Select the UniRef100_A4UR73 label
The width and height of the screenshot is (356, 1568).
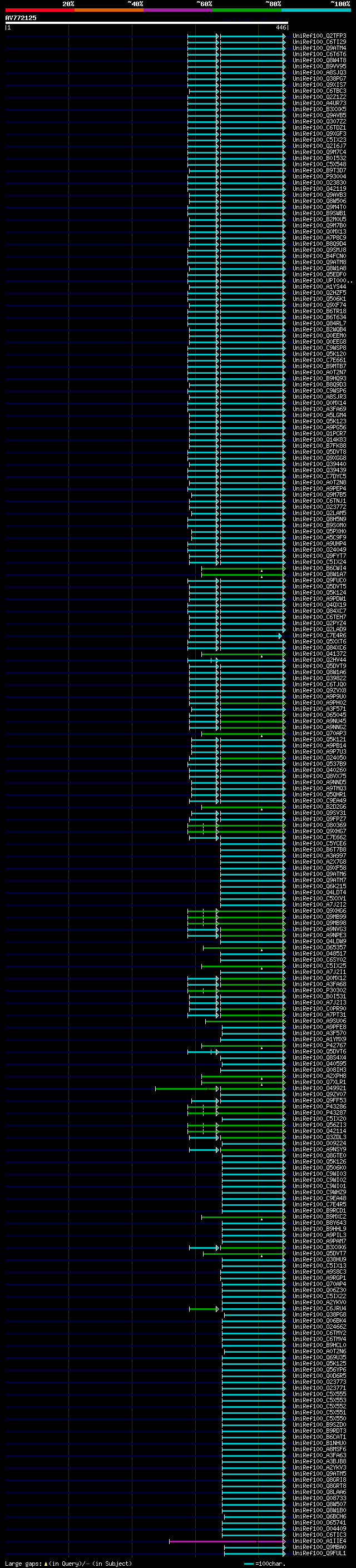click(319, 103)
